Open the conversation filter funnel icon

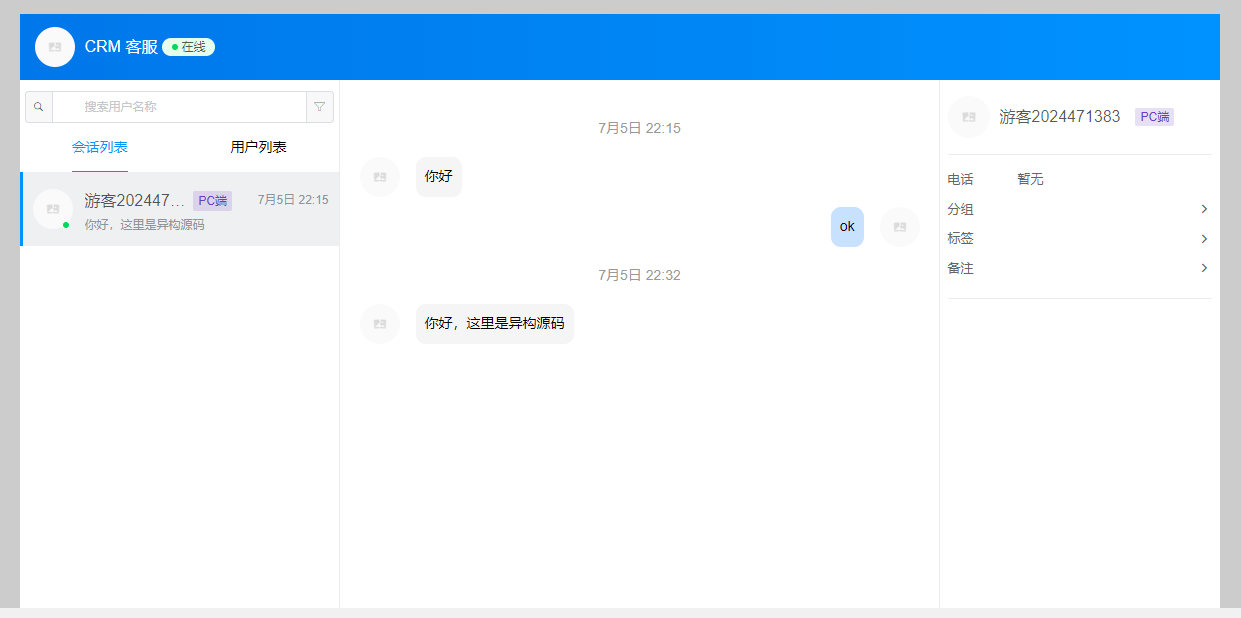click(x=320, y=107)
